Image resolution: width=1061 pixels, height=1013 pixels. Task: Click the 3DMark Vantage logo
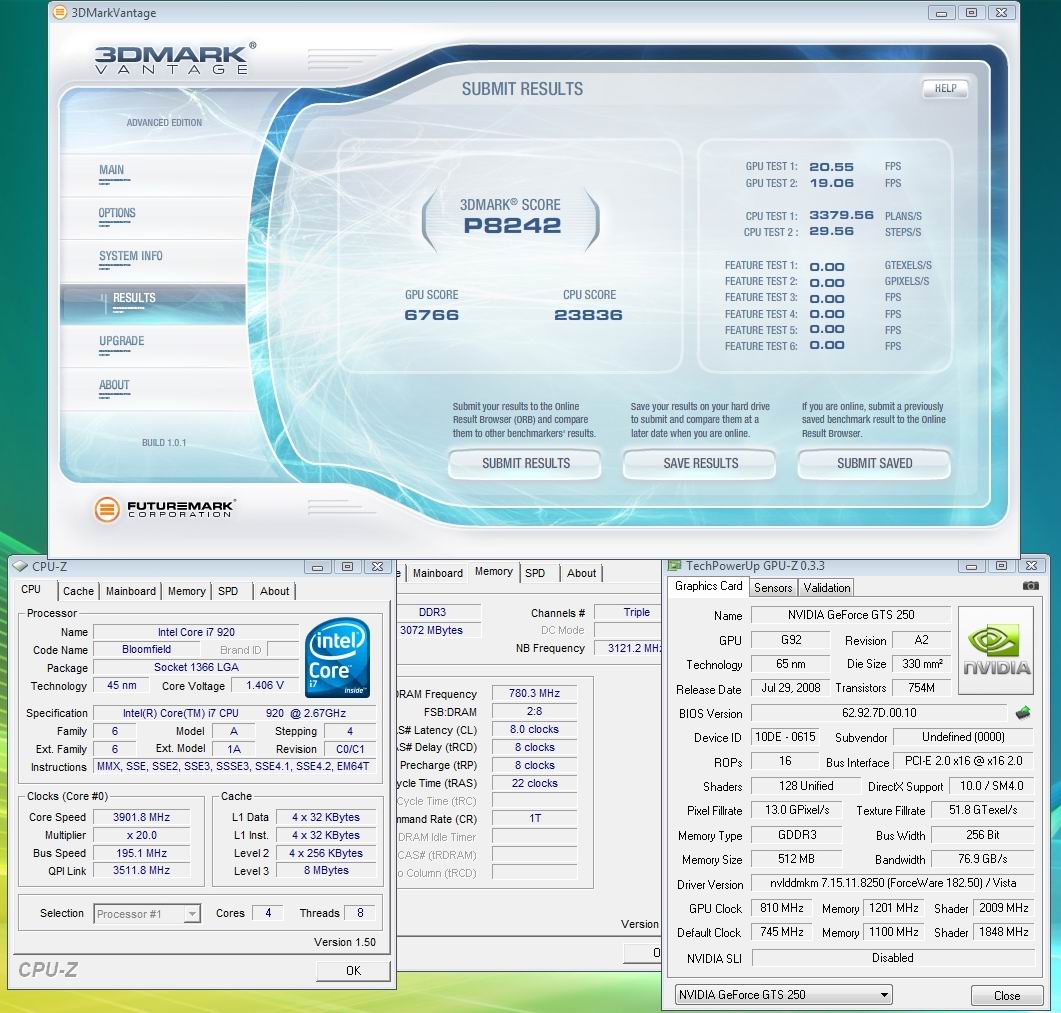tap(175, 59)
